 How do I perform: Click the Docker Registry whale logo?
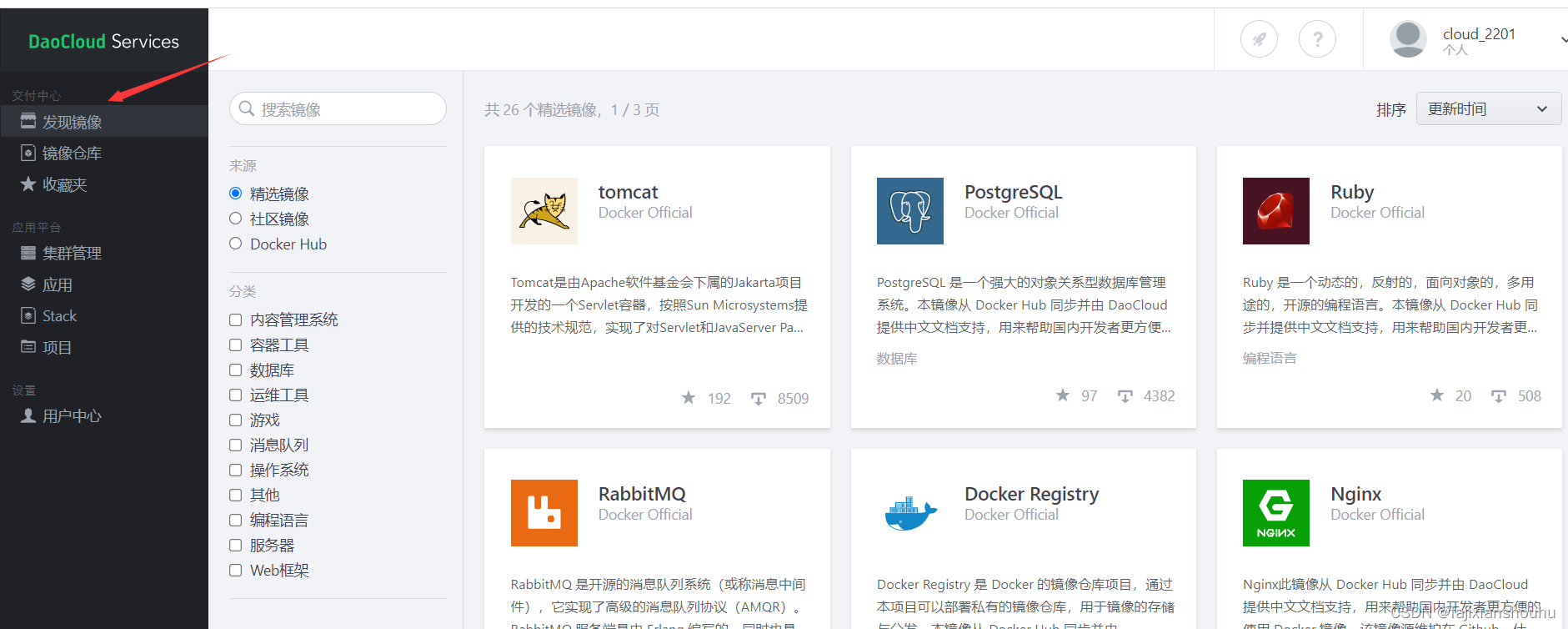910,513
